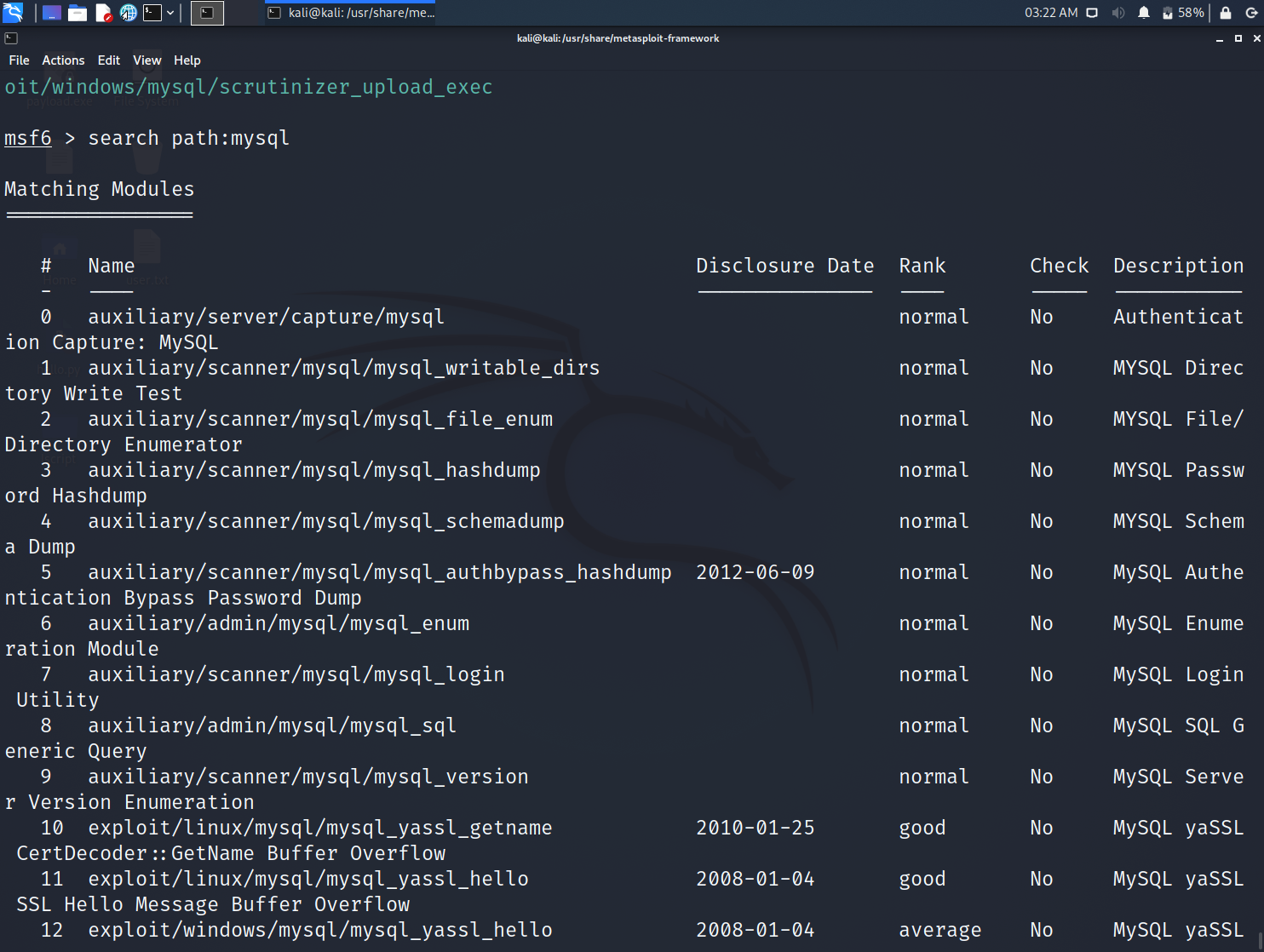Image resolution: width=1264 pixels, height=952 pixels.
Task: Select mysql_authbypass_hashdump module path
Action: pos(380,572)
